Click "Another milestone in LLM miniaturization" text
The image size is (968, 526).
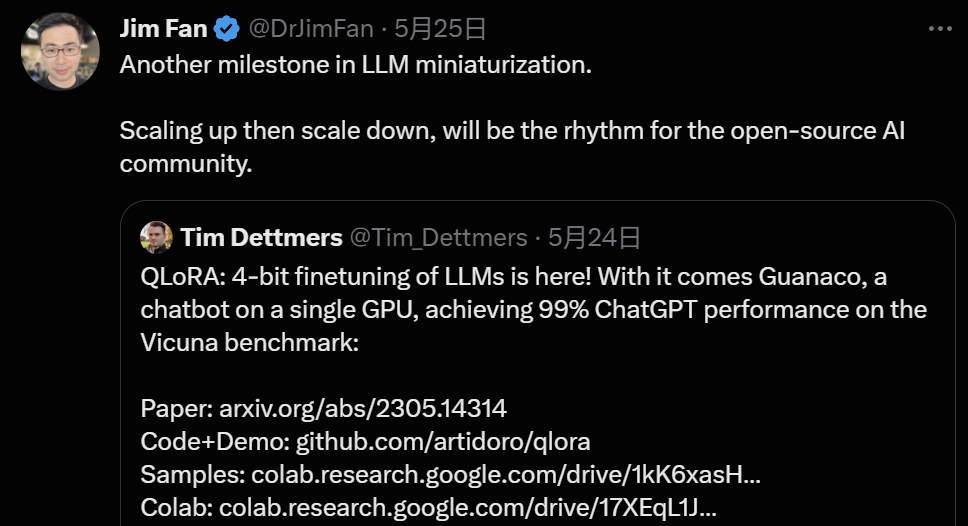point(356,65)
